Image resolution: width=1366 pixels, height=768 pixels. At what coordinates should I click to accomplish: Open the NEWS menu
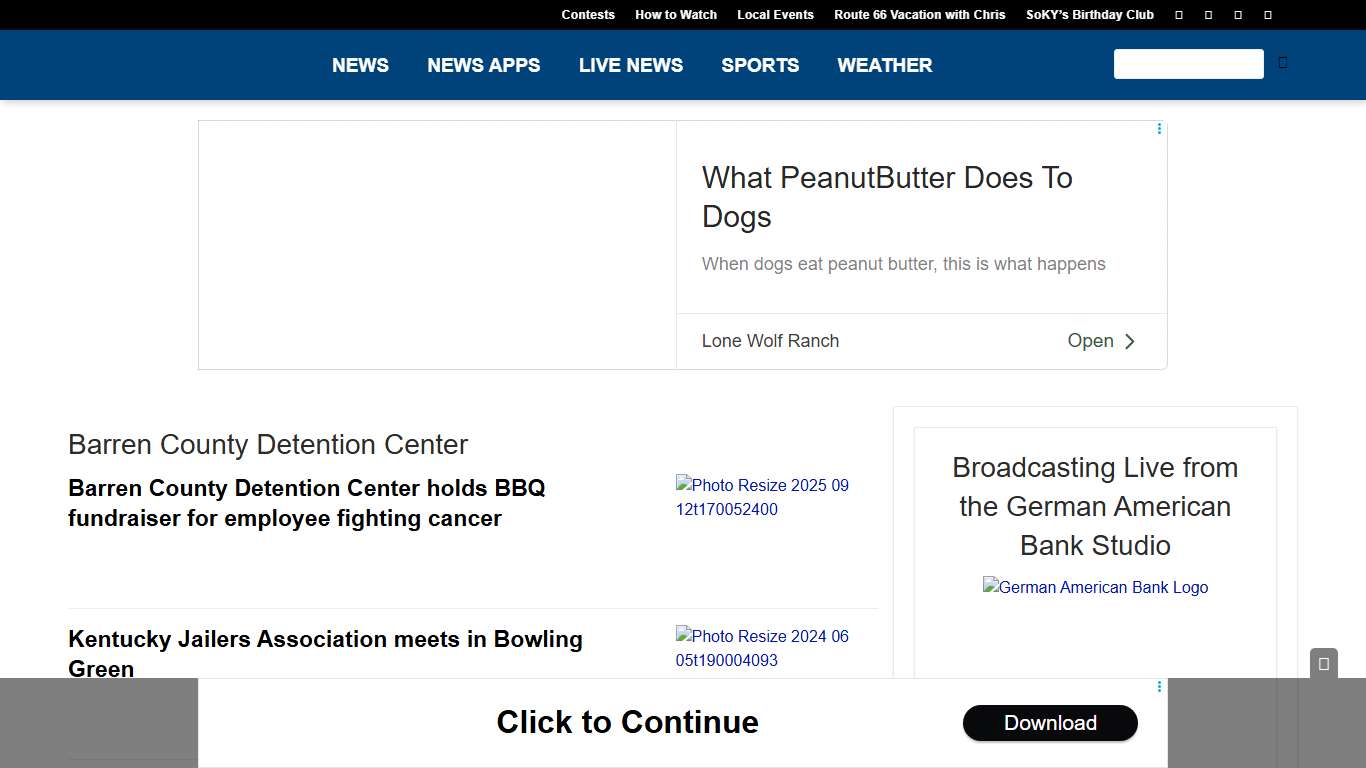(360, 65)
